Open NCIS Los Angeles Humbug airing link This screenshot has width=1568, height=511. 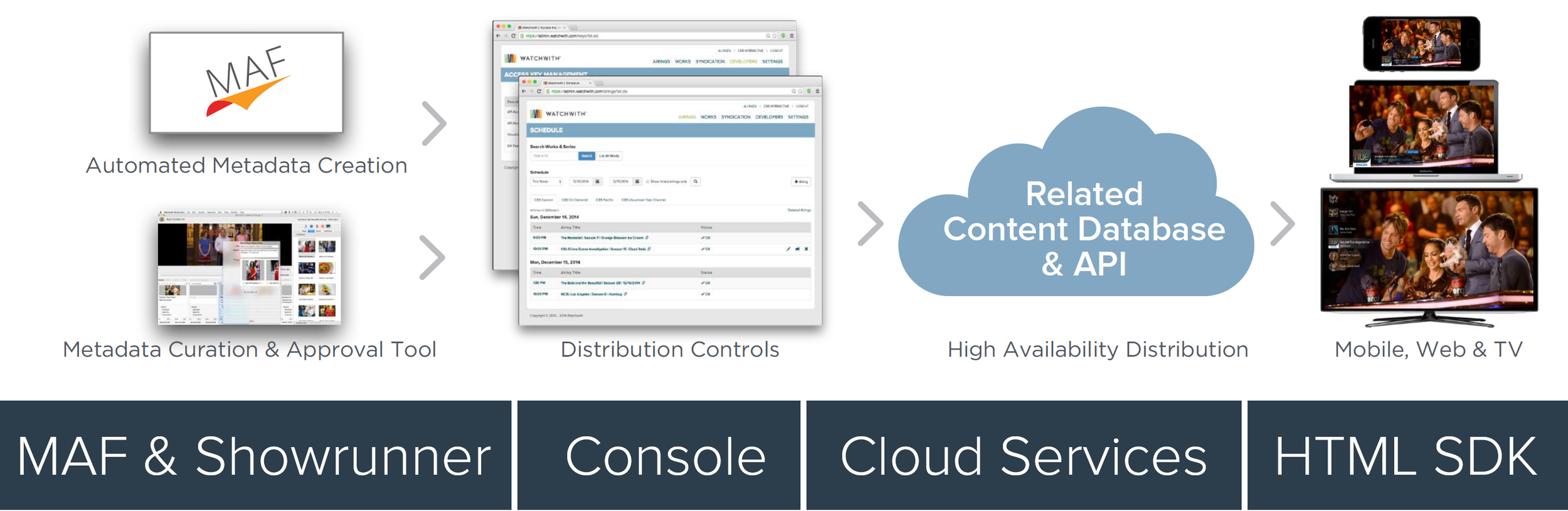[x=591, y=294]
